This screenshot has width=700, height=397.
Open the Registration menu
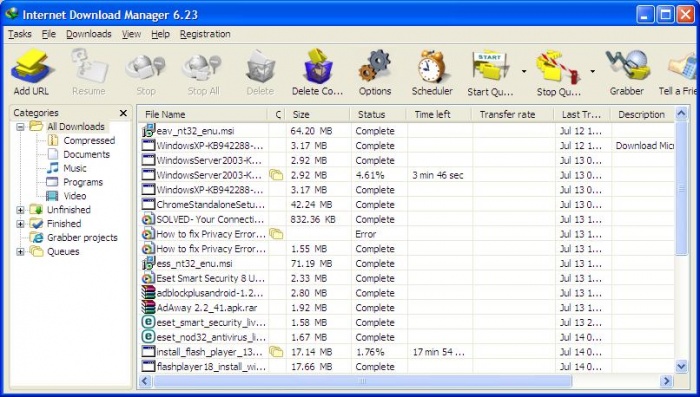pyautogui.click(x=205, y=34)
